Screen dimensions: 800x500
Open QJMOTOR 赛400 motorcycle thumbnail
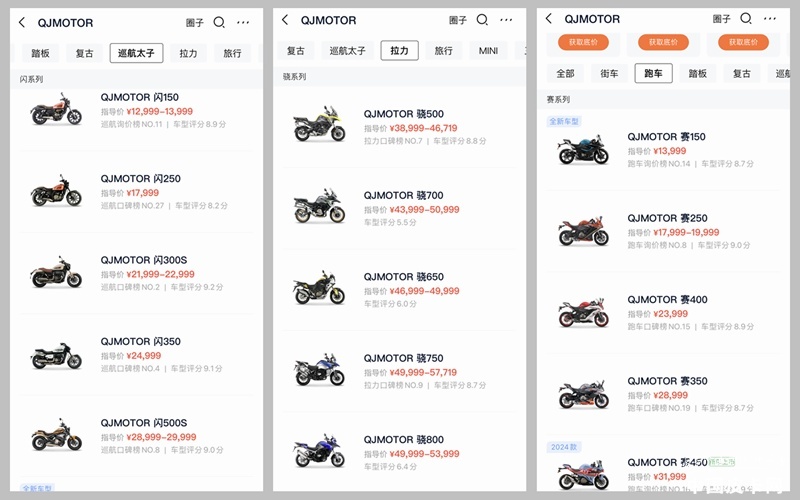[583, 312]
